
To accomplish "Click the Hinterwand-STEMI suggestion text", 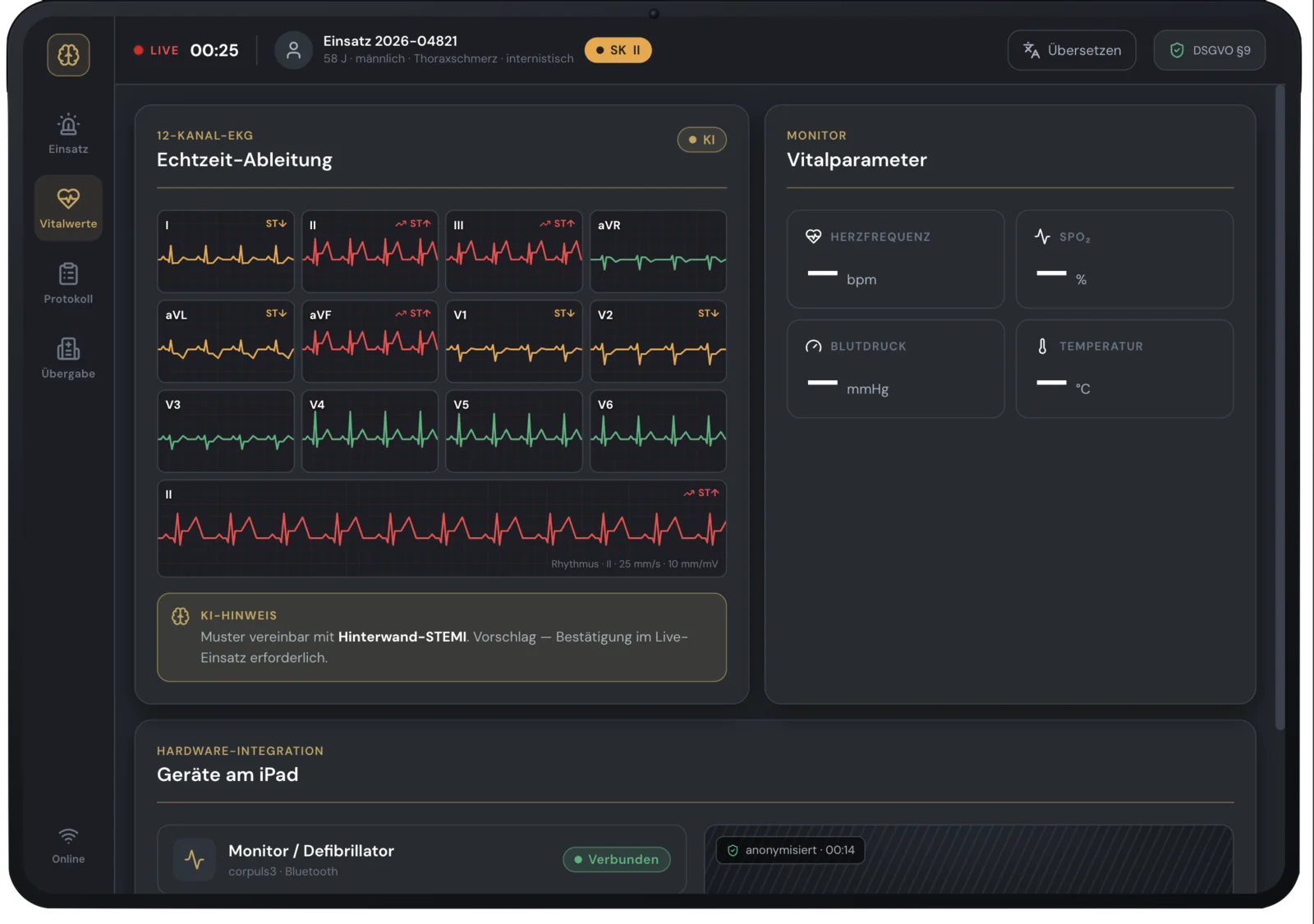I will click(402, 637).
